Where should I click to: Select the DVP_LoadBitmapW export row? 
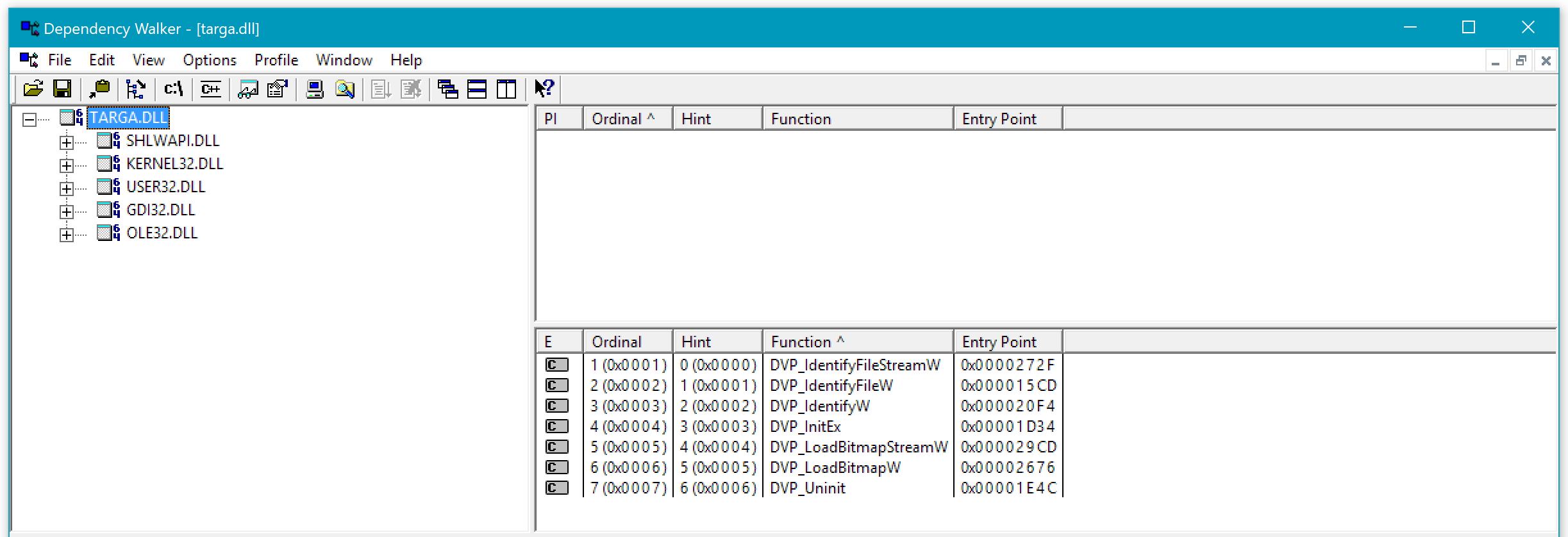point(835,468)
